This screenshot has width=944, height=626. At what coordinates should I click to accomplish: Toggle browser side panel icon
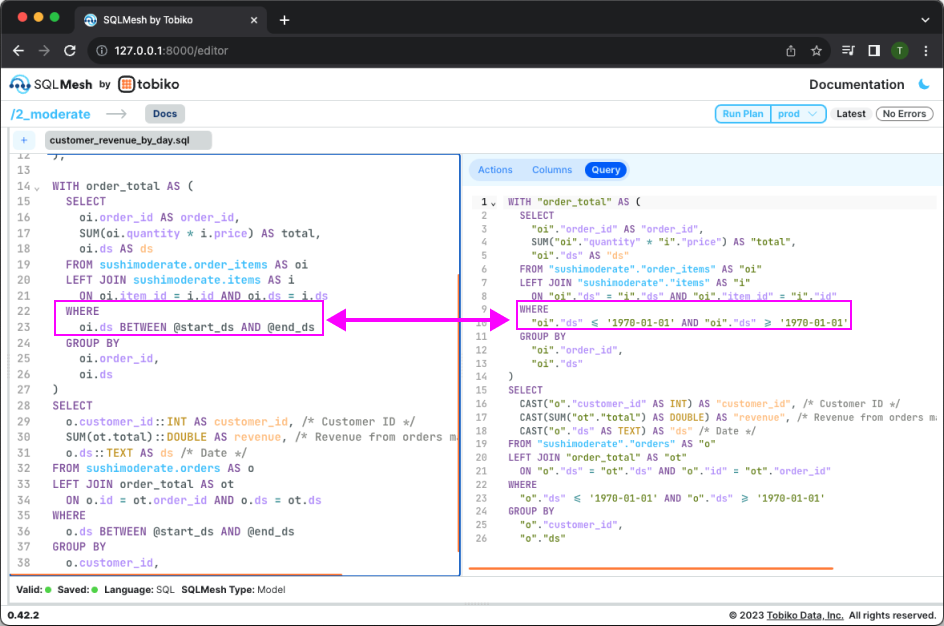coord(874,51)
